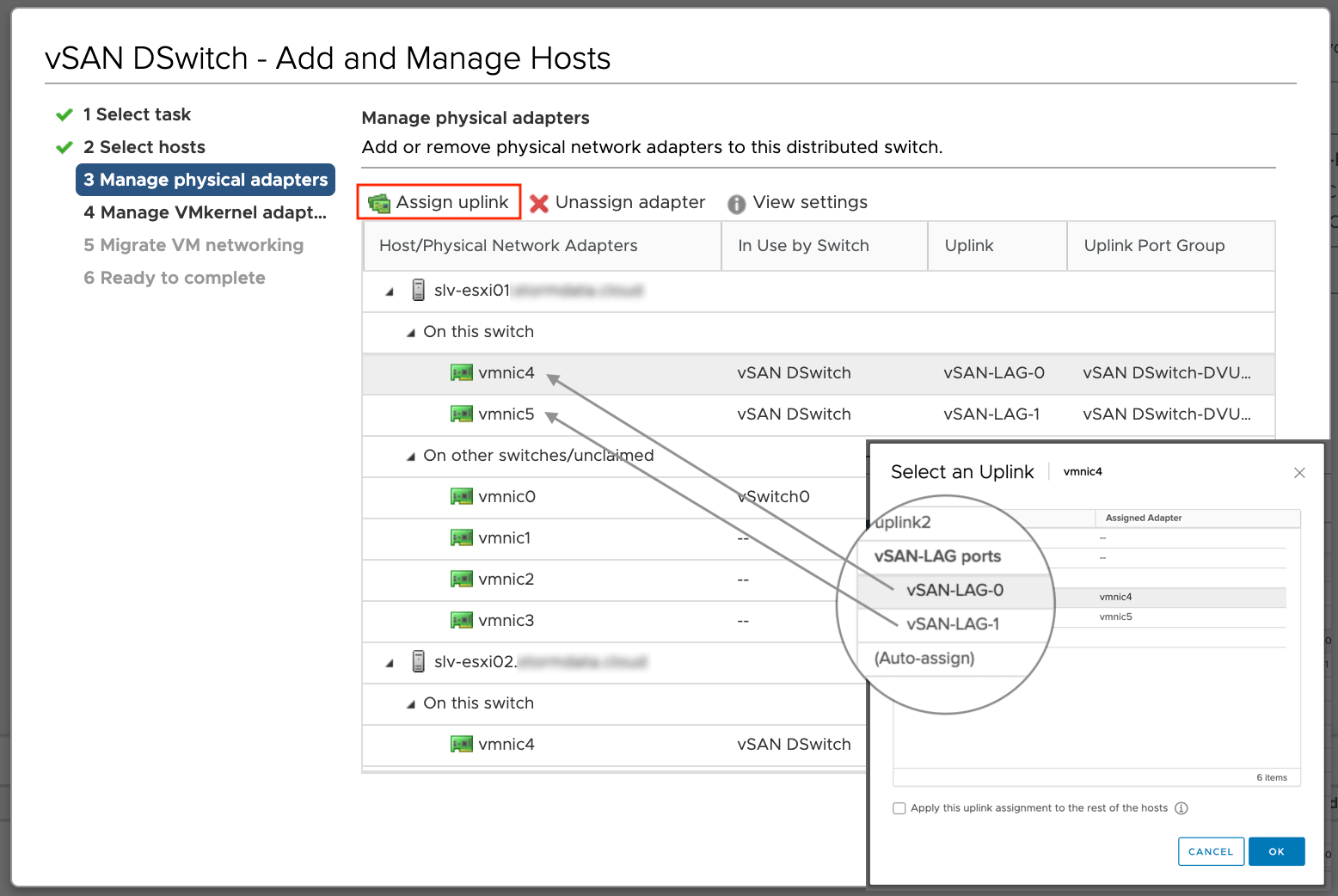The width and height of the screenshot is (1338, 896).
Task: Click the slv-esxi01 host server icon
Action: coord(418,291)
